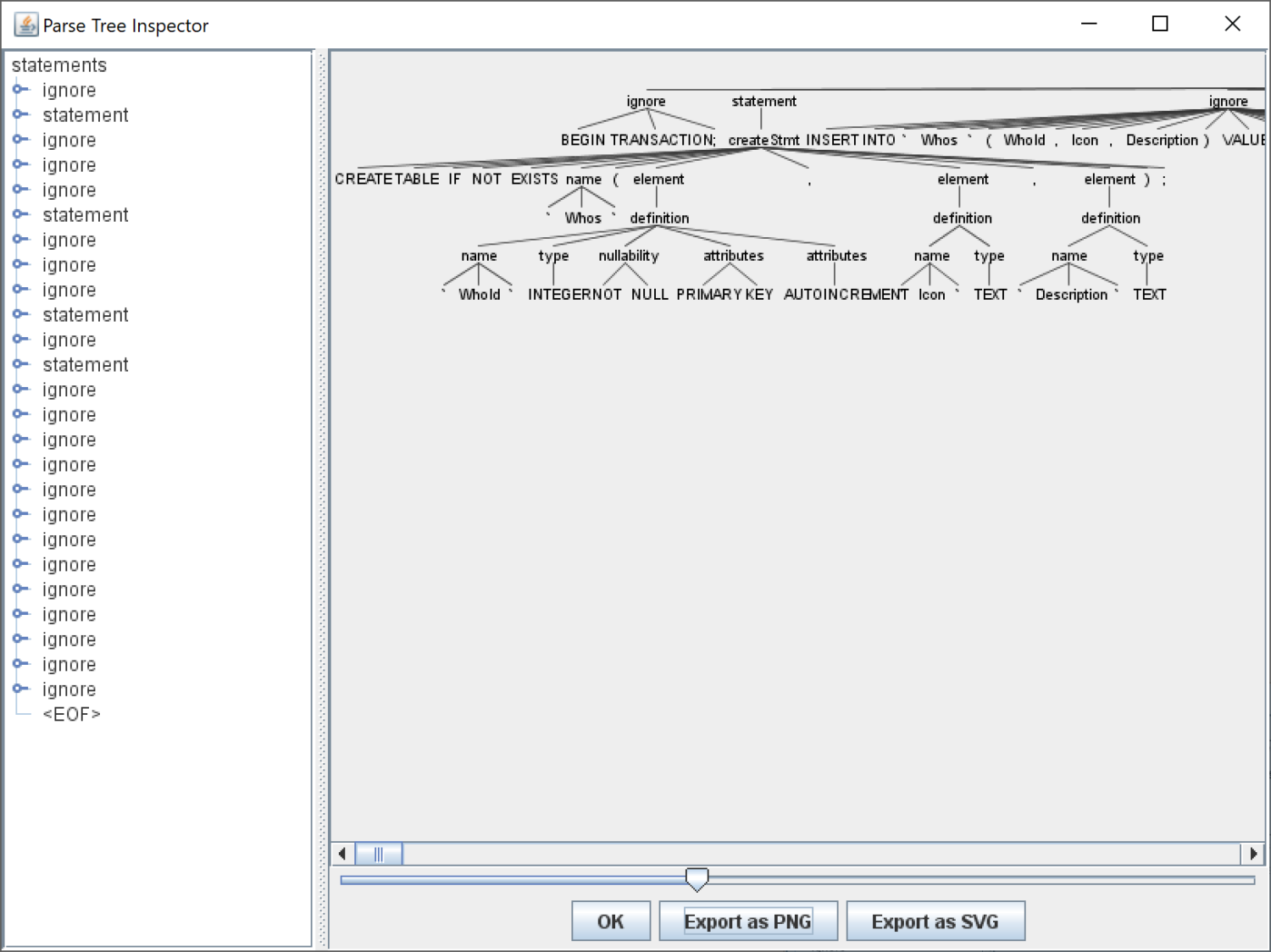
Task: Expand the first "statement" tree node
Action: tap(19, 114)
